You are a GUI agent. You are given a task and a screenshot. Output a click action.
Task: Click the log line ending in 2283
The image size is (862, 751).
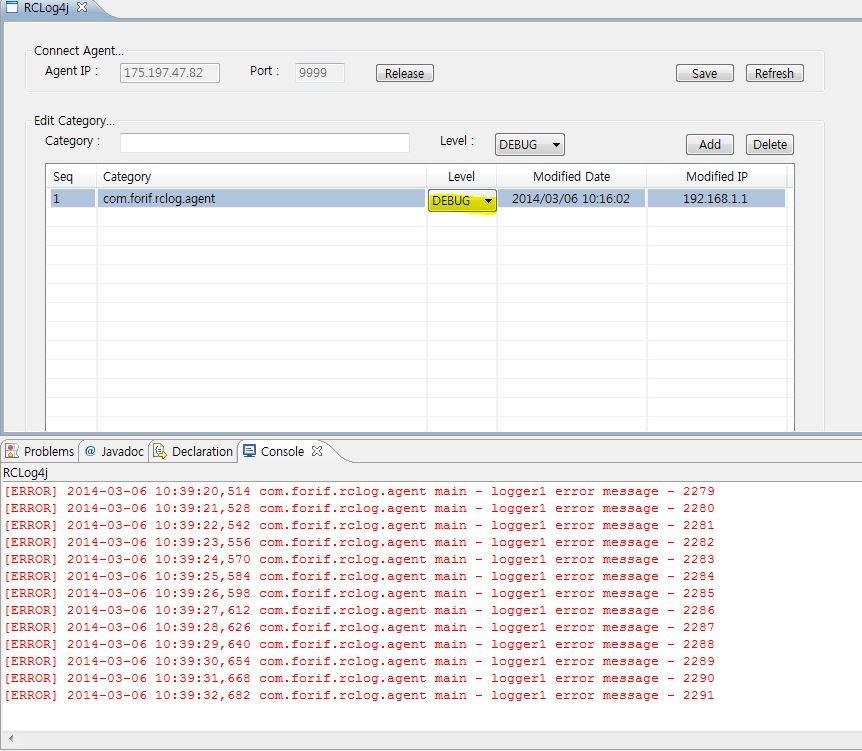click(359, 560)
